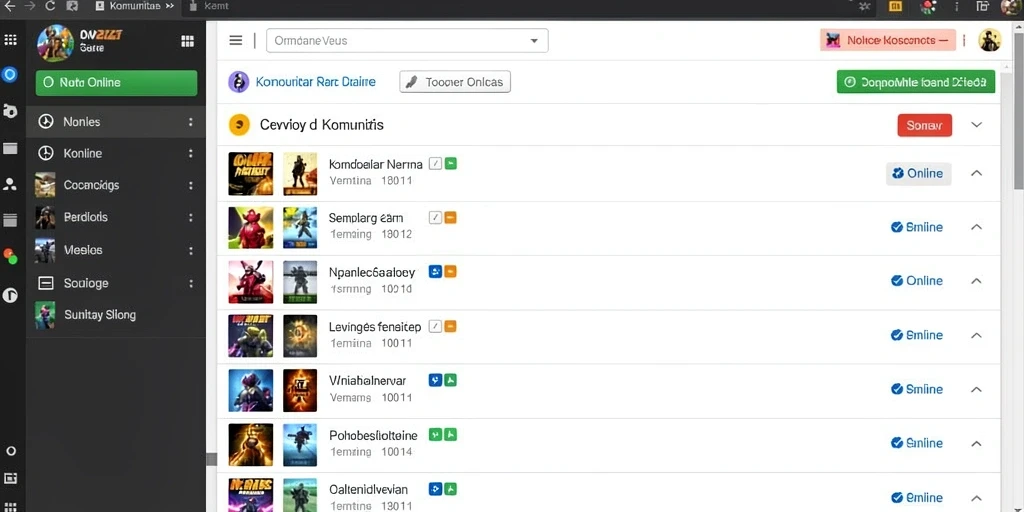Click the Levingés fensitep game thumbnail
This screenshot has height=512, width=1024.
[x=251, y=336]
